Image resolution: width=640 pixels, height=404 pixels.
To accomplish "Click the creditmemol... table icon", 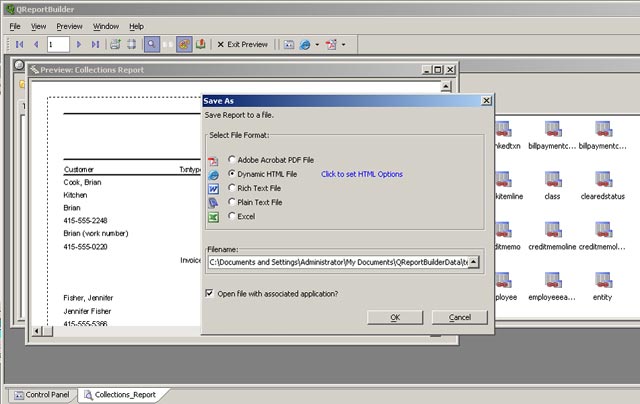I will pyautogui.click(x=603, y=230).
